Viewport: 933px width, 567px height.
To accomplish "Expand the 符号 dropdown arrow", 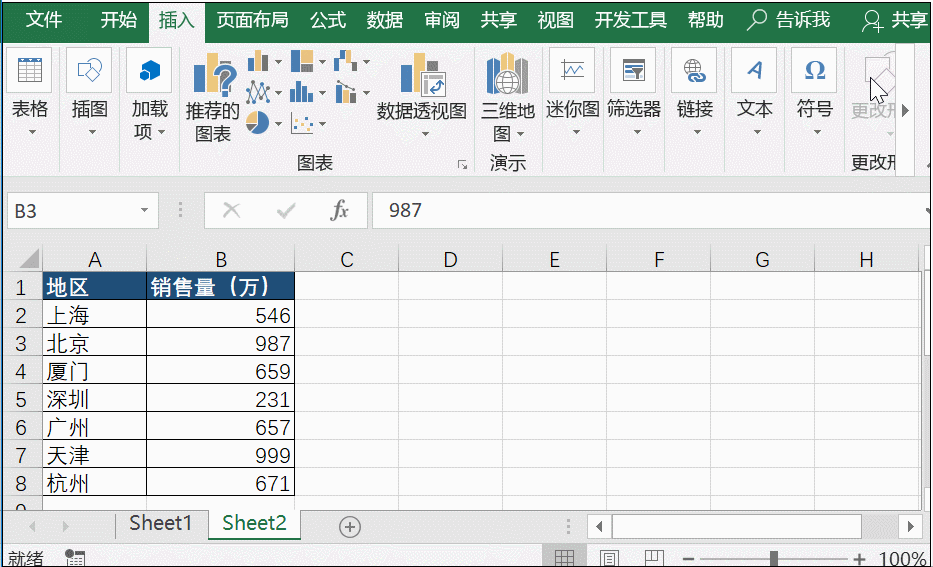I will point(816,131).
